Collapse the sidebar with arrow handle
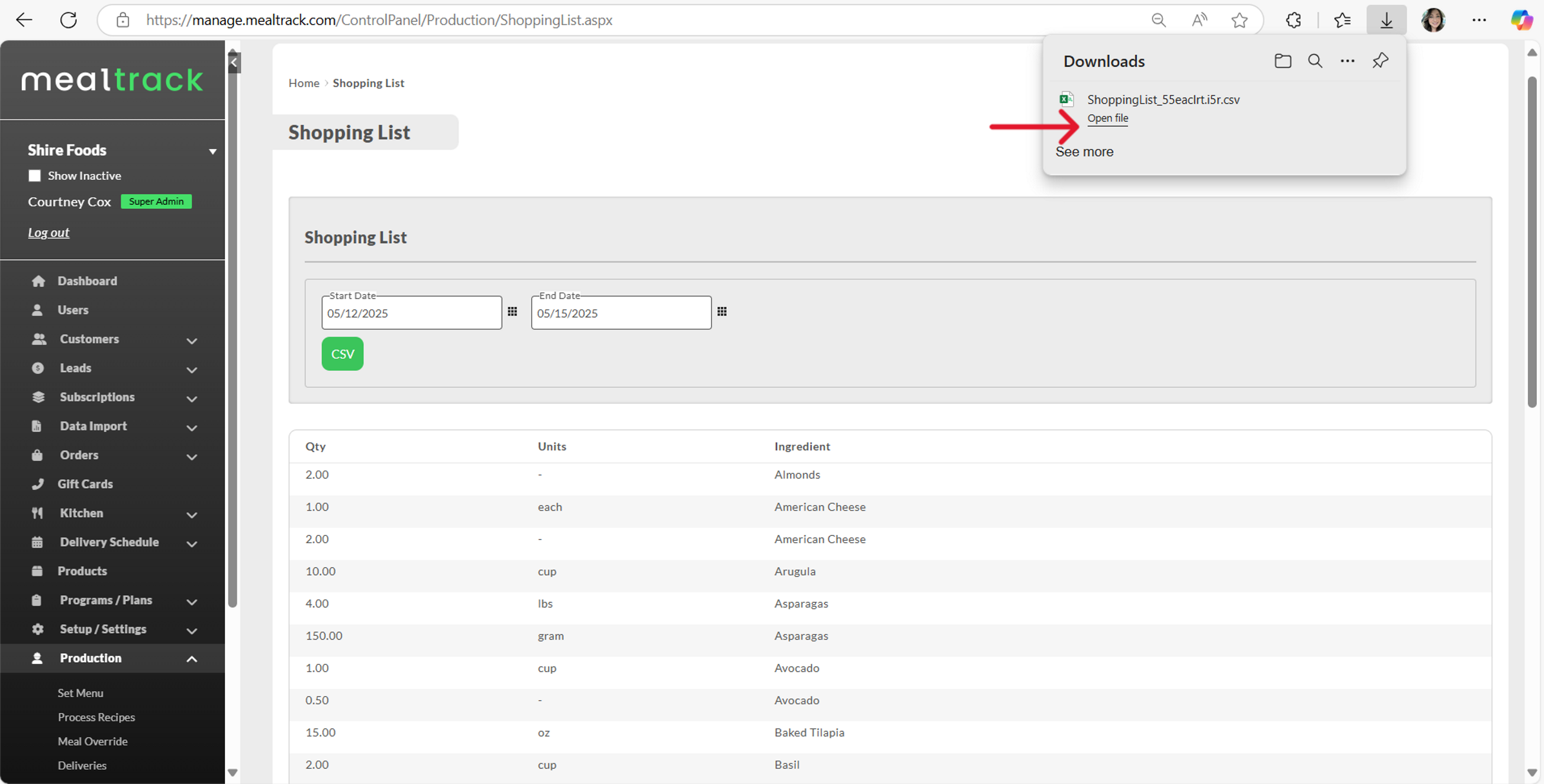This screenshot has width=1544, height=784. (234, 63)
